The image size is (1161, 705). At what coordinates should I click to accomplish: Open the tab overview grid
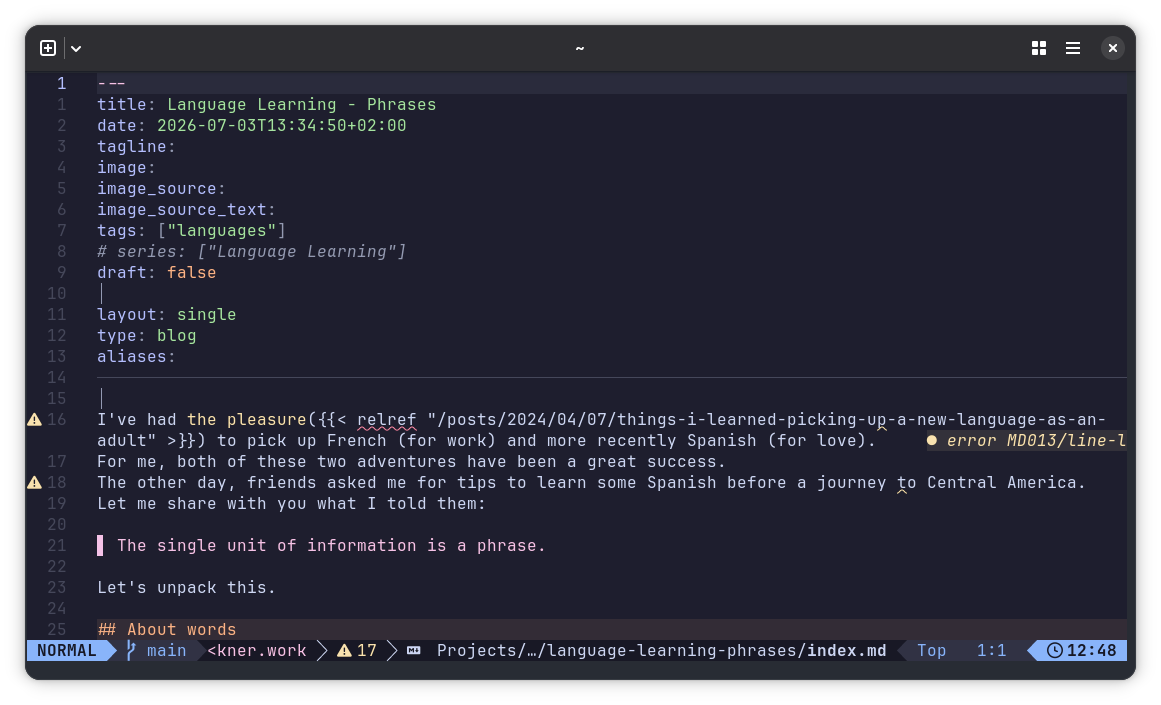pyautogui.click(x=1039, y=48)
